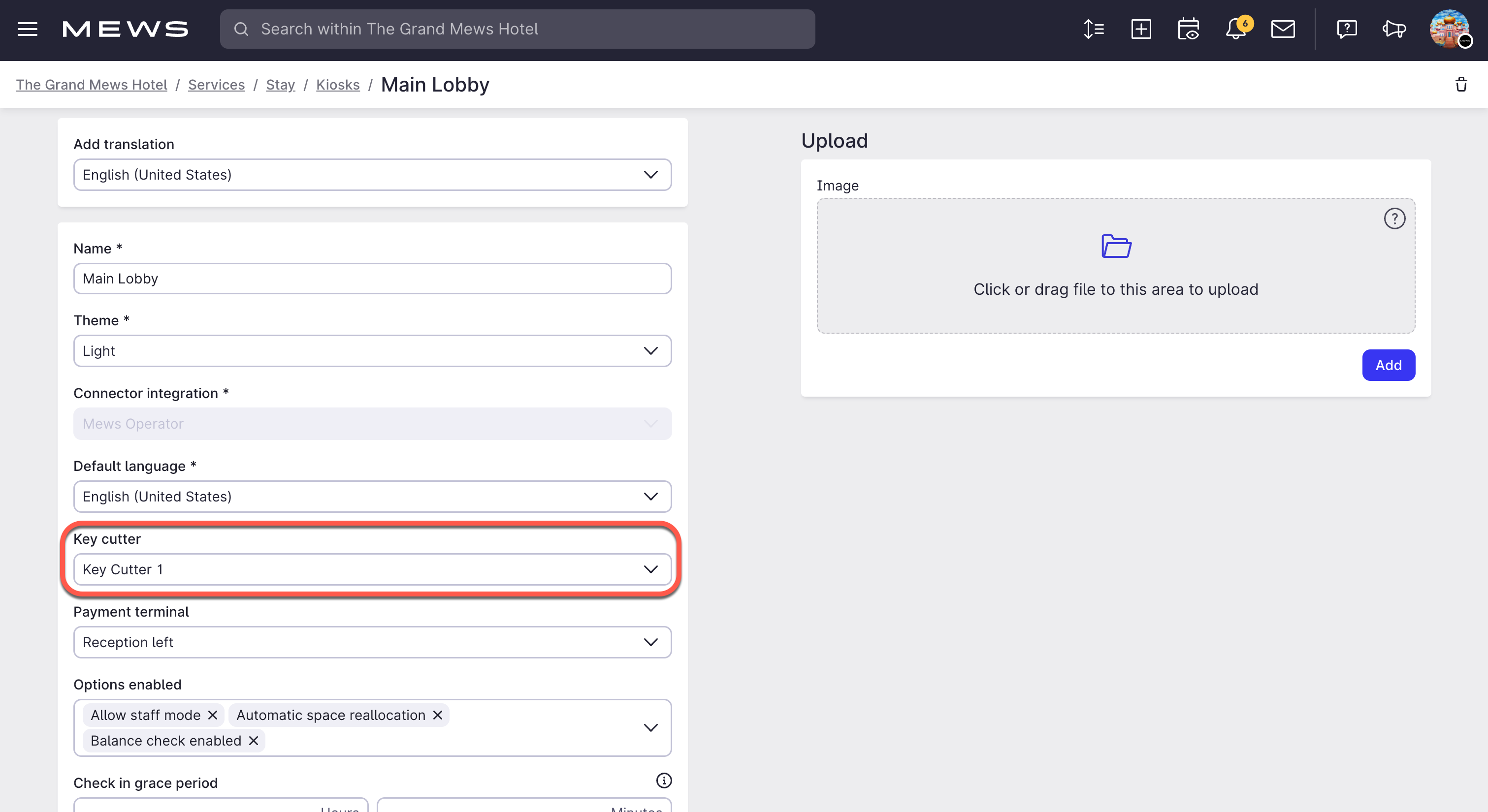
Task: Open the mail inbox icon
Action: click(1283, 29)
